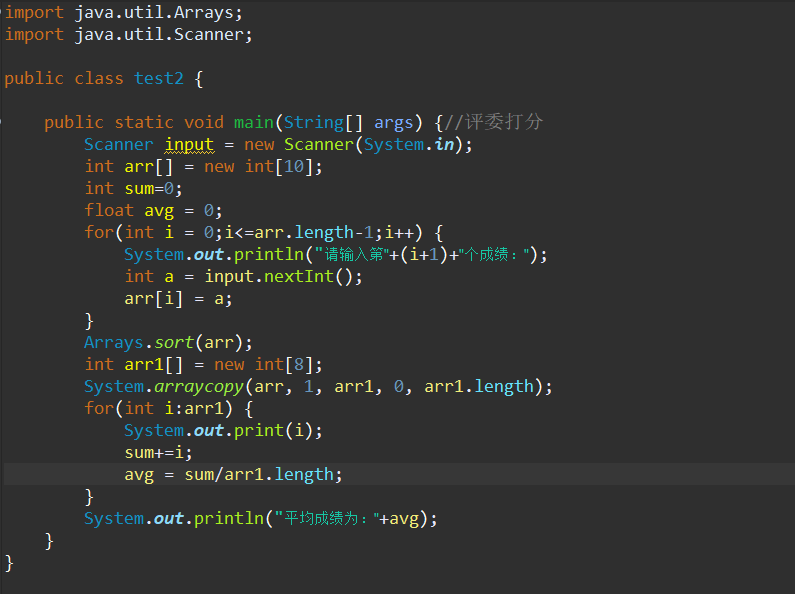The width and height of the screenshot is (795, 594).
Task: Click the input.nextInt() call
Action: (x=278, y=277)
